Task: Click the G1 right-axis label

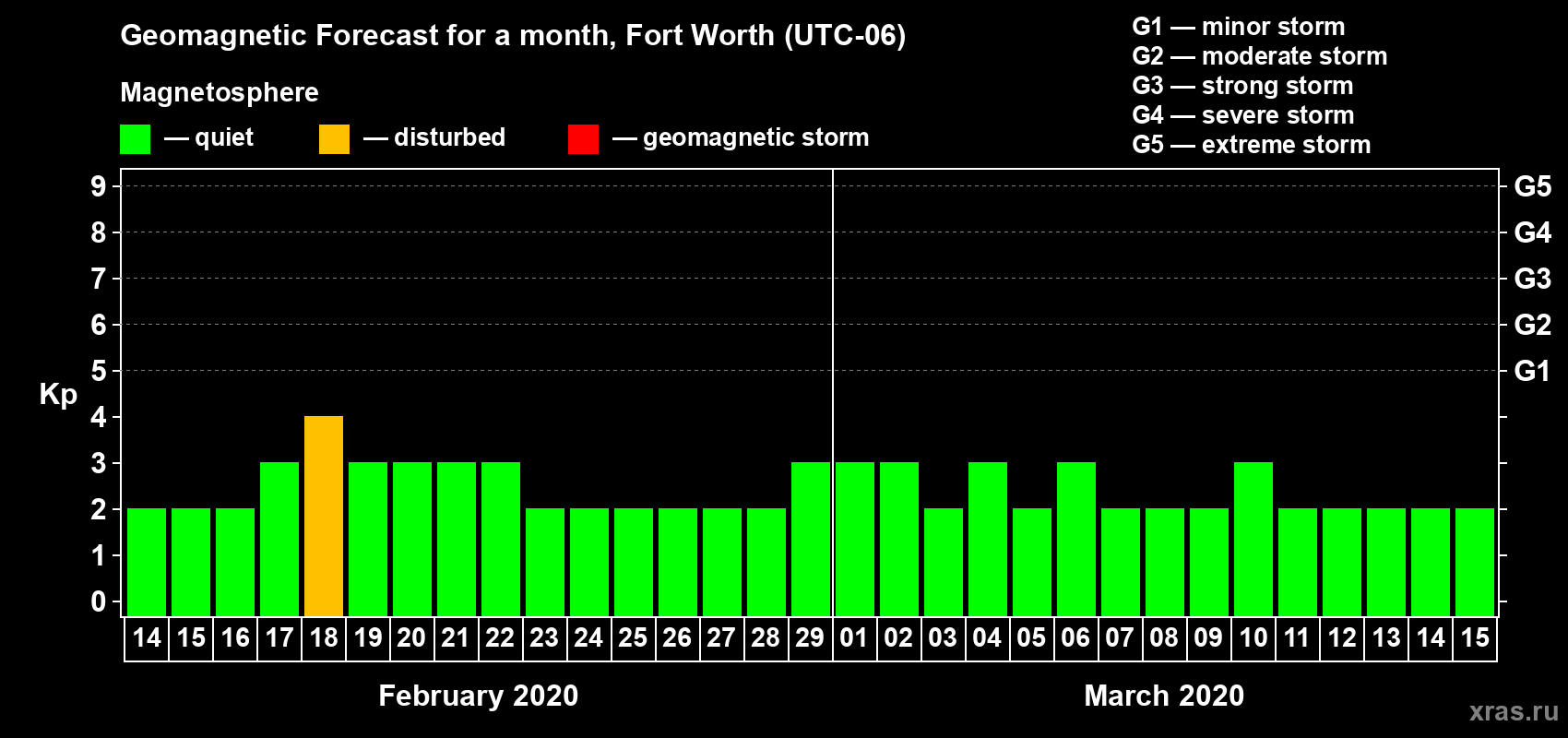Action: [1533, 371]
